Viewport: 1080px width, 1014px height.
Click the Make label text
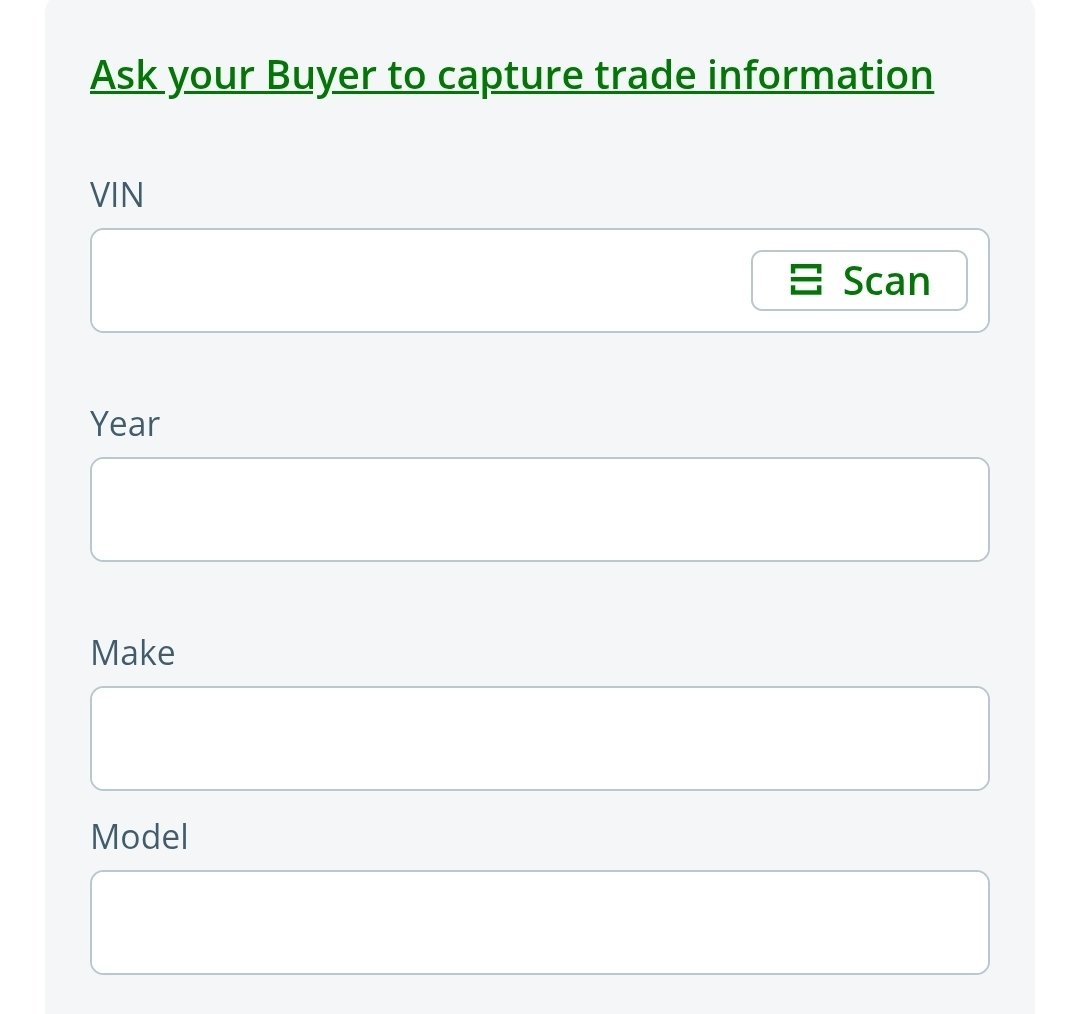(x=132, y=652)
